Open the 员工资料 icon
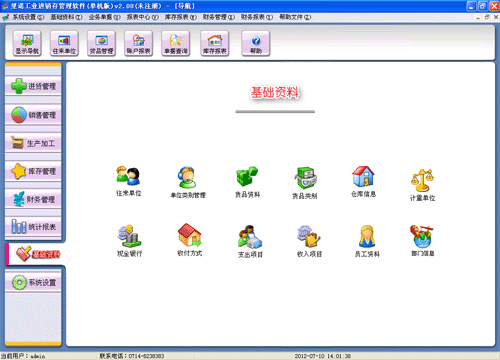 tap(367, 236)
